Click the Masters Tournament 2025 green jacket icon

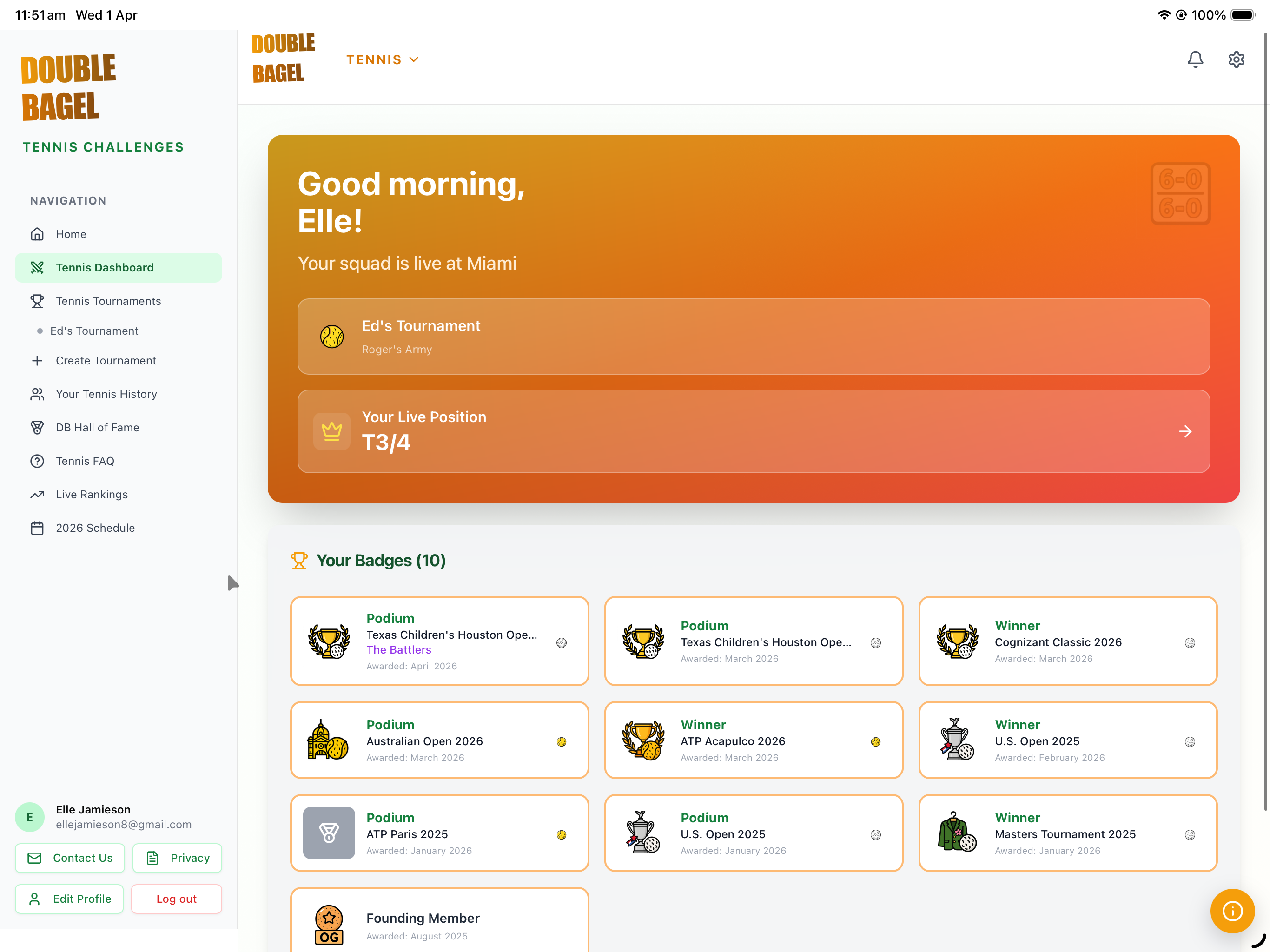point(957,832)
